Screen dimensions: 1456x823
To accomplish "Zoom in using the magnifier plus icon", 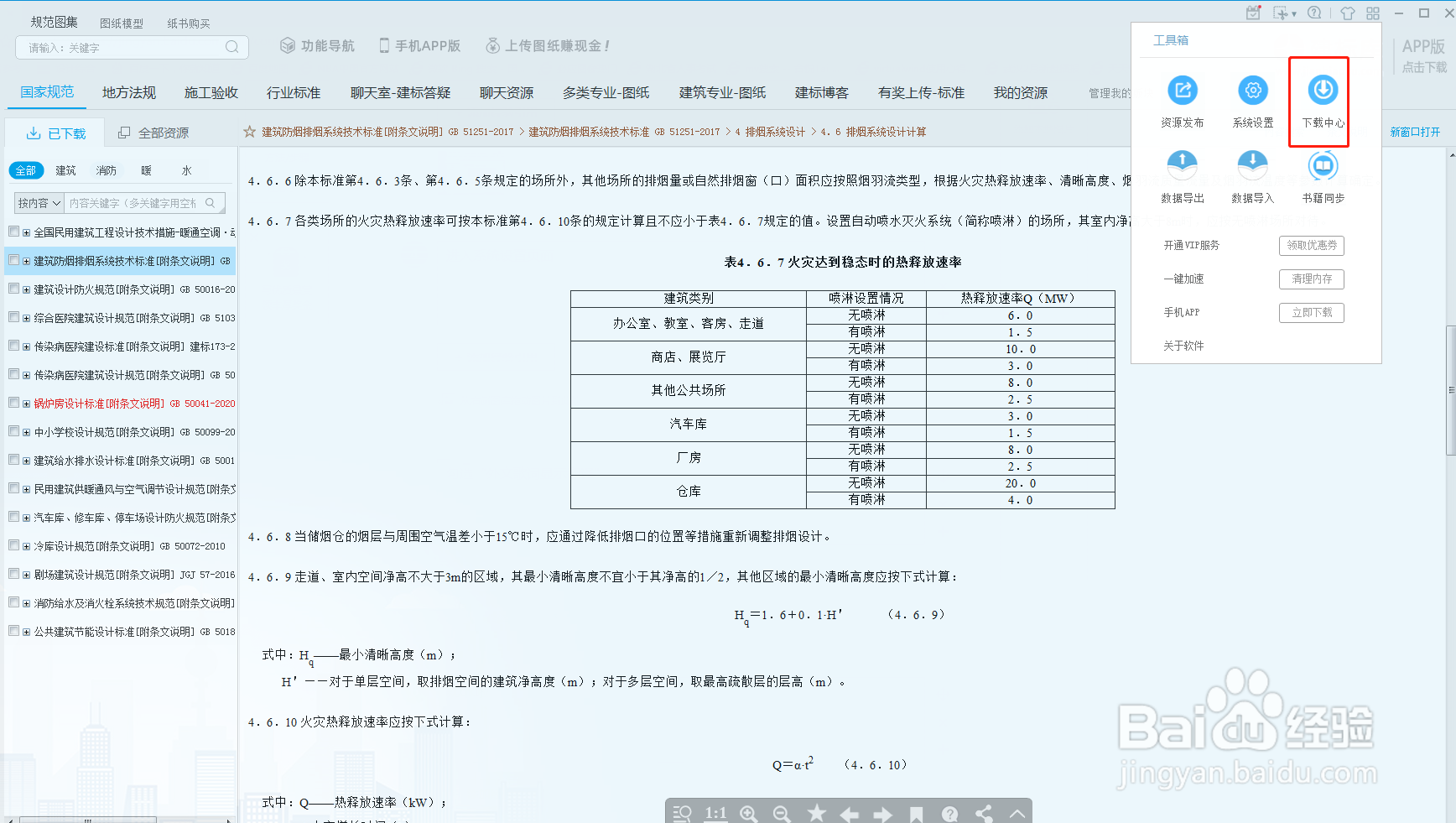I will click(748, 813).
